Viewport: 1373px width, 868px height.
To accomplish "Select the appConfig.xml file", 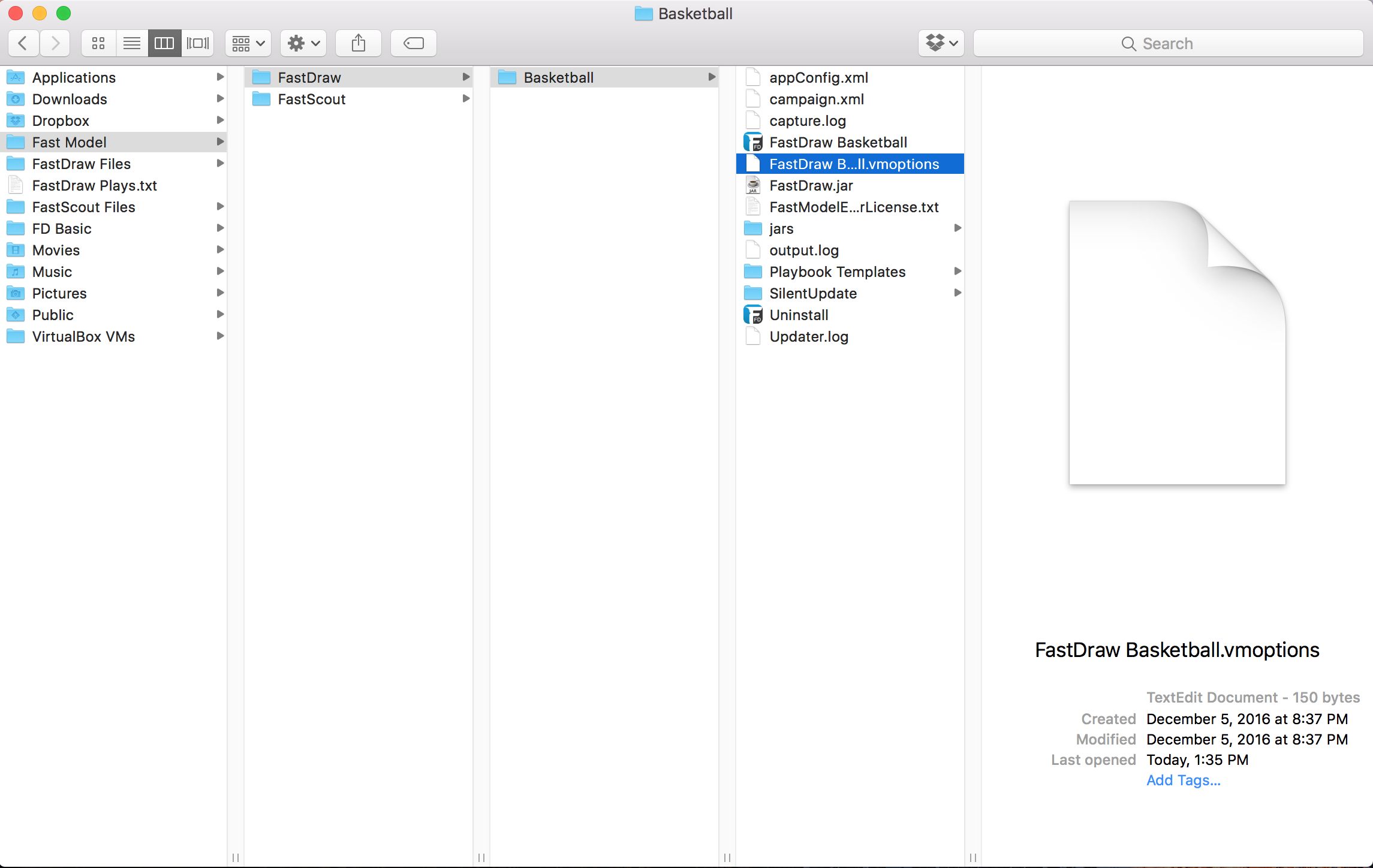I will (x=850, y=77).
